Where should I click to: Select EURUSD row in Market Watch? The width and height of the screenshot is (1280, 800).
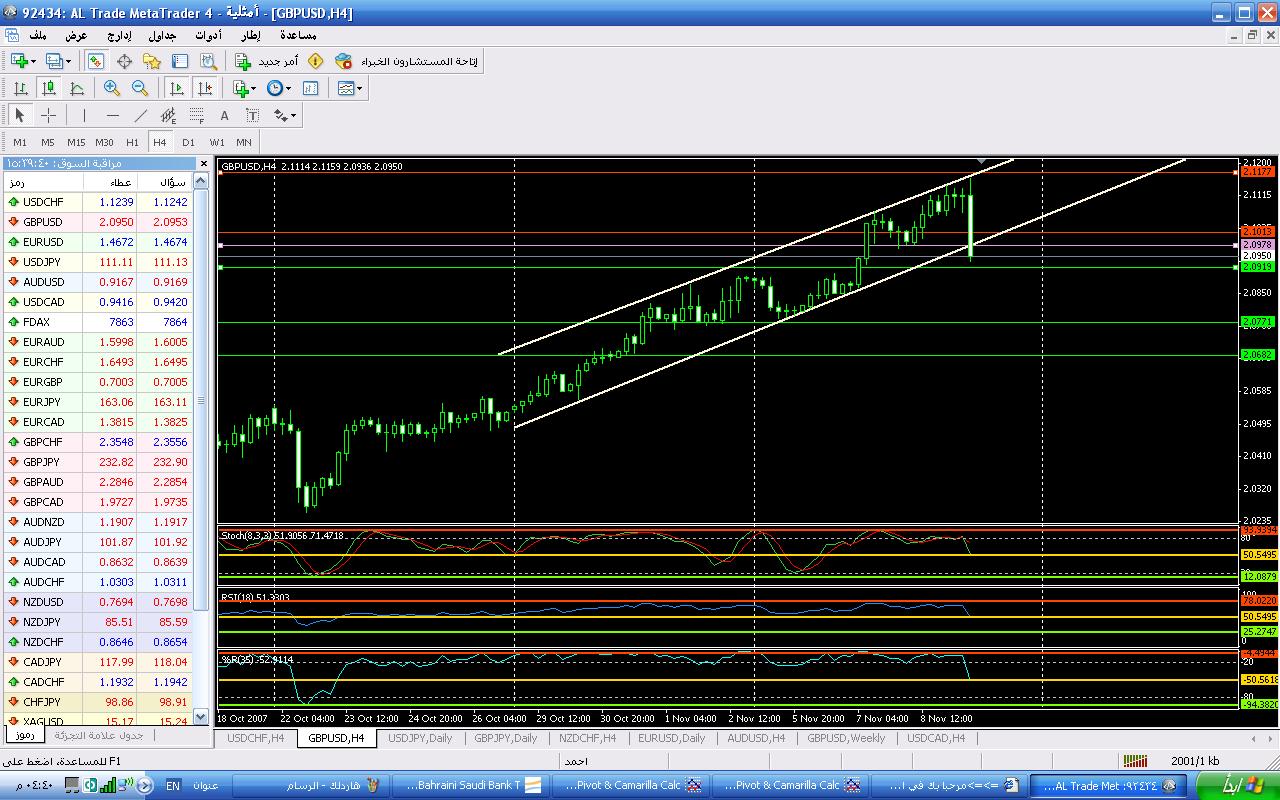[x=43, y=242]
